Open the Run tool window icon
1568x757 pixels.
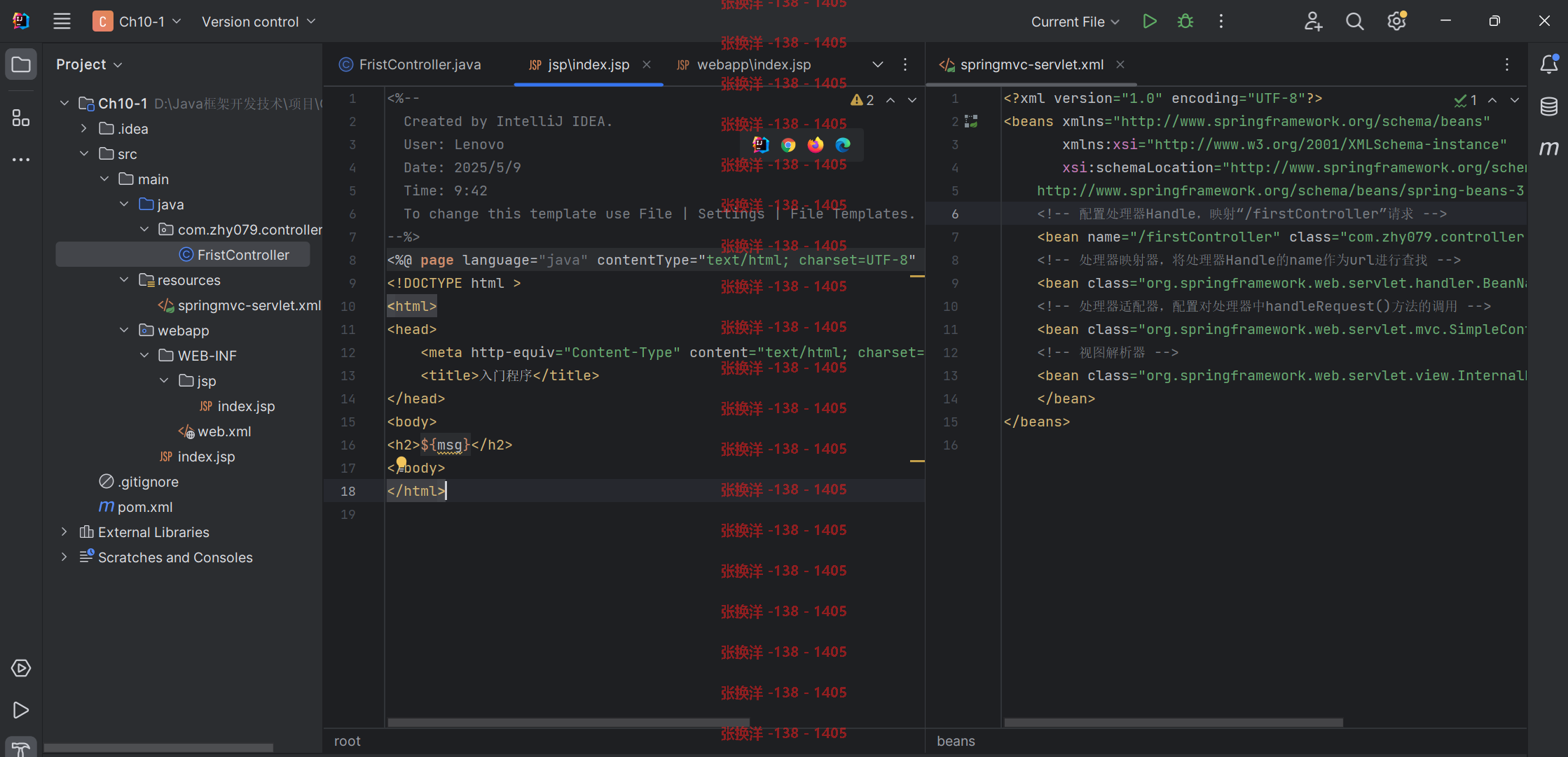pos(21,710)
